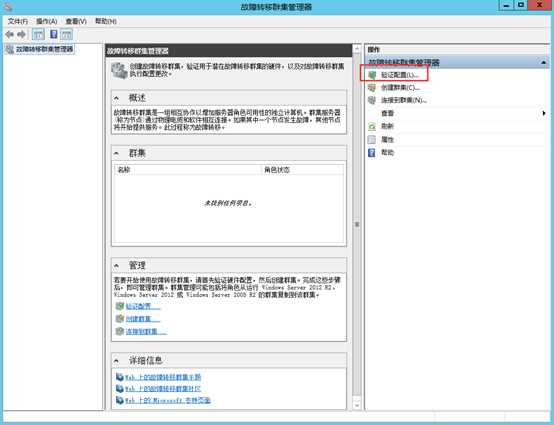Viewport: 554px width, 425px height.
Task: Click the cluster icon in the overview header
Action: pyautogui.click(x=119, y=70)
